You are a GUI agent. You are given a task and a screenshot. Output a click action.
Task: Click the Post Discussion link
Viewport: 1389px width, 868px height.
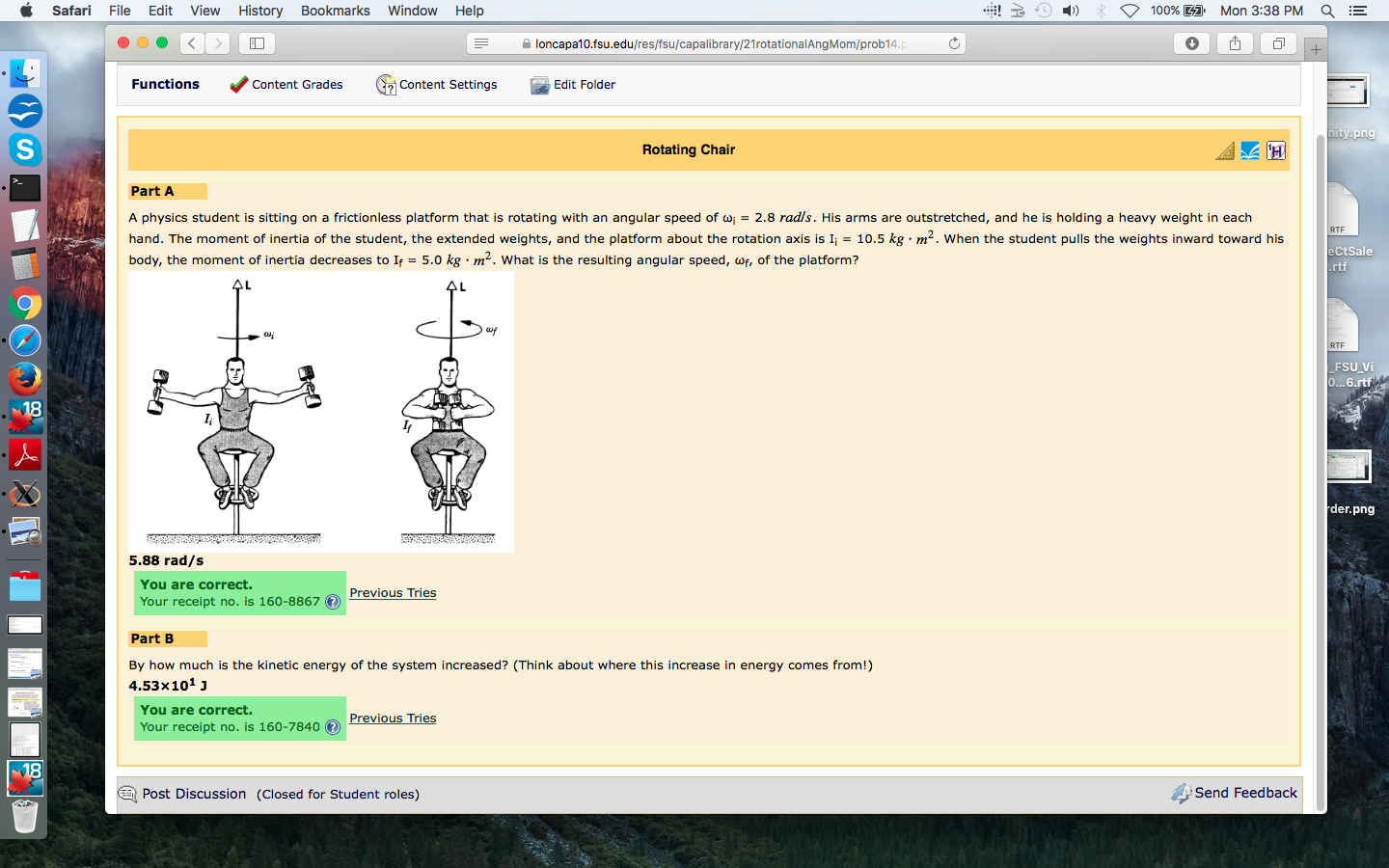pyautogui.click(x=194, y=794)
